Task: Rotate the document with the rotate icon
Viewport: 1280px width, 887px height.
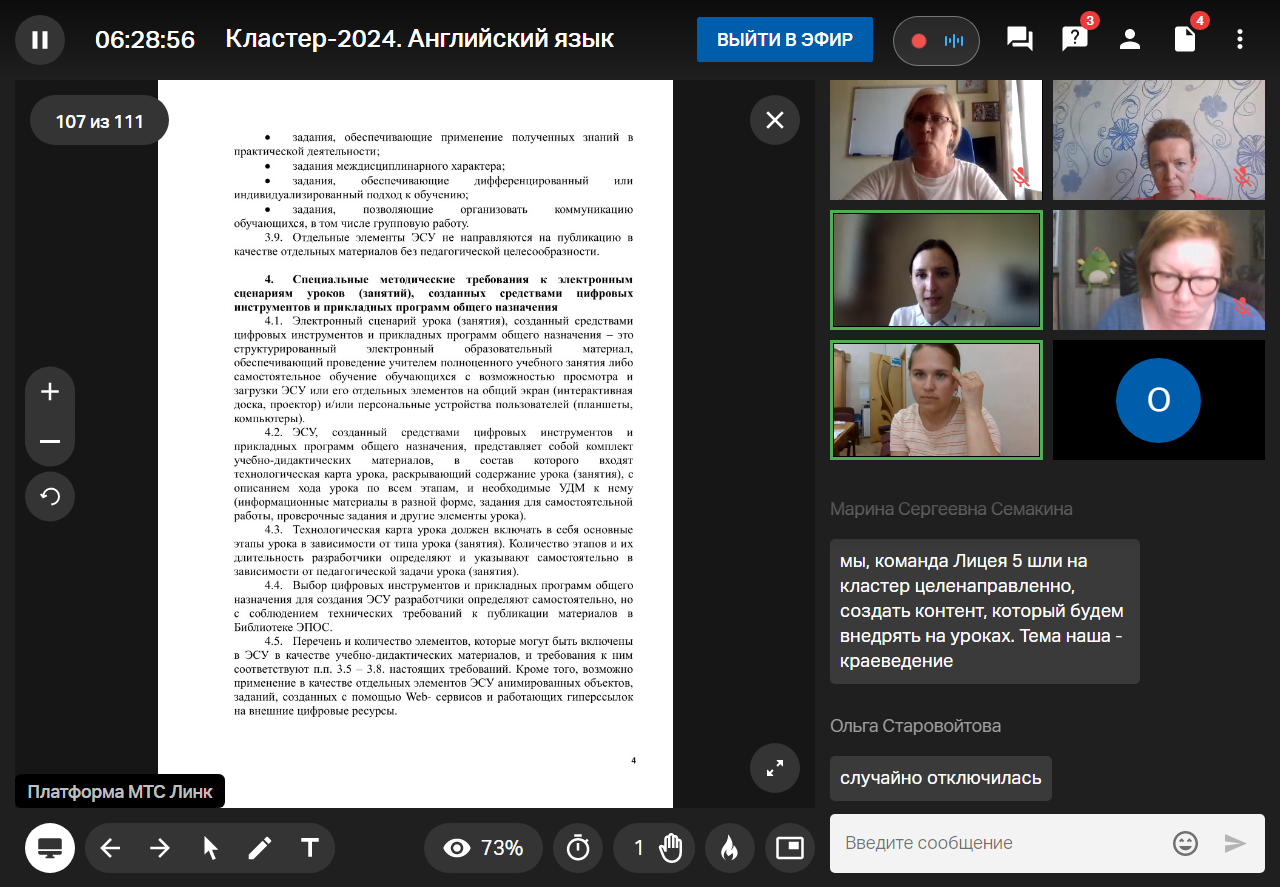Action: [50, 496]
